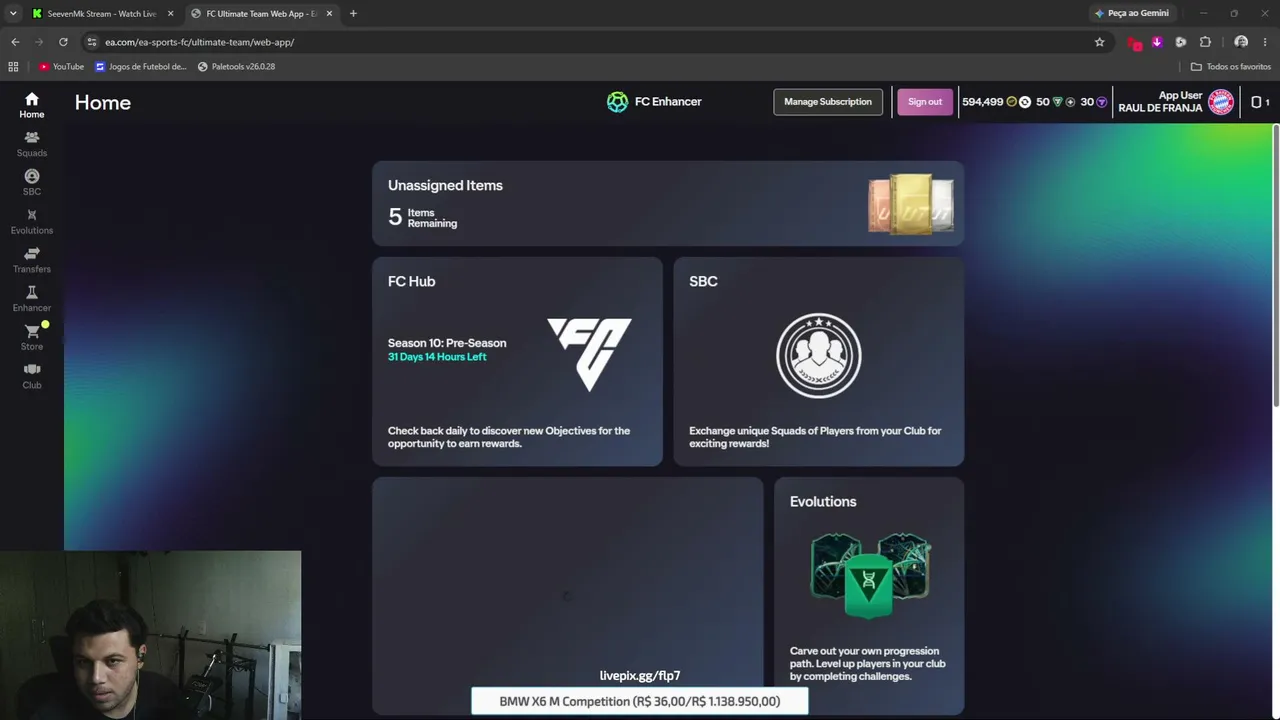Select the FC Ultimate Team Web App tab

pyautogui.click(x=262, y=14)
